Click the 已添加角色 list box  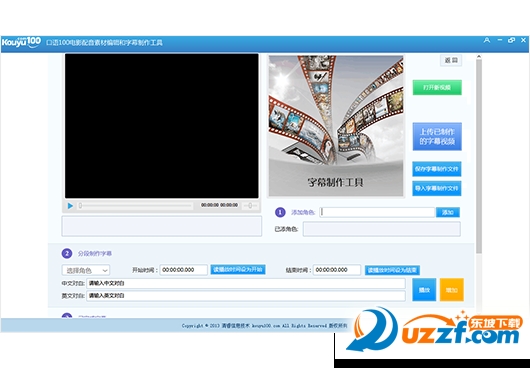point(382,229)
